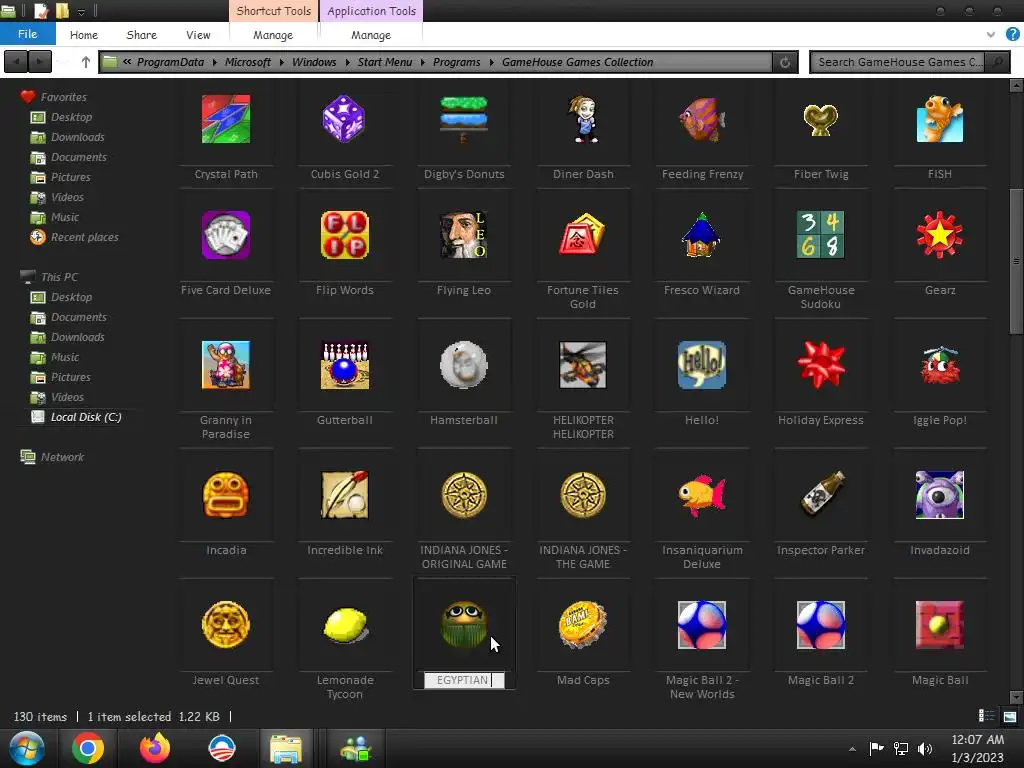The height and width of the screenshot is (768, 1024).
Task: Select the Gutterball bowling icon
Action: point(344,365)
